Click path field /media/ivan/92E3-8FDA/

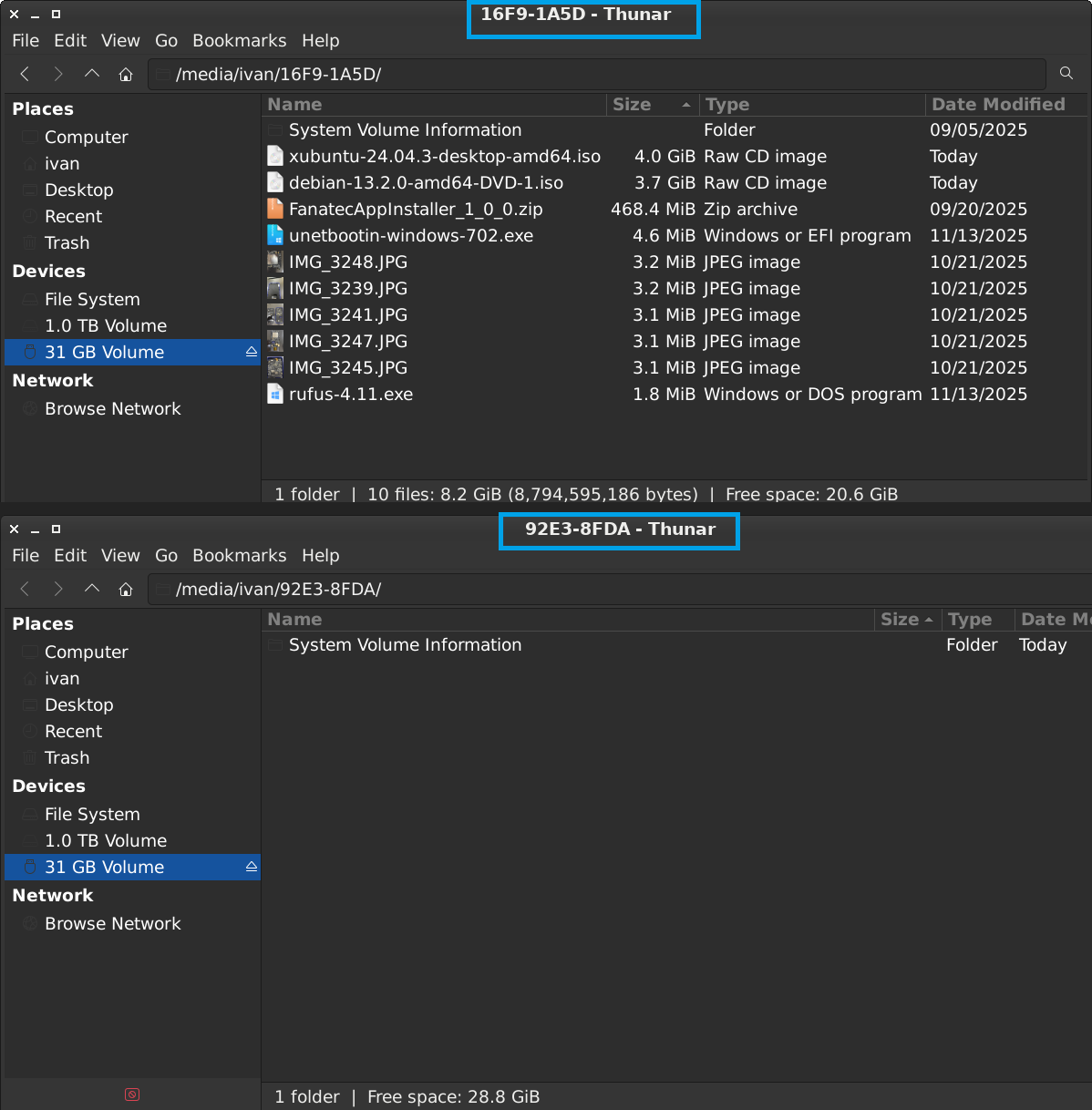[x=620, y=589]
